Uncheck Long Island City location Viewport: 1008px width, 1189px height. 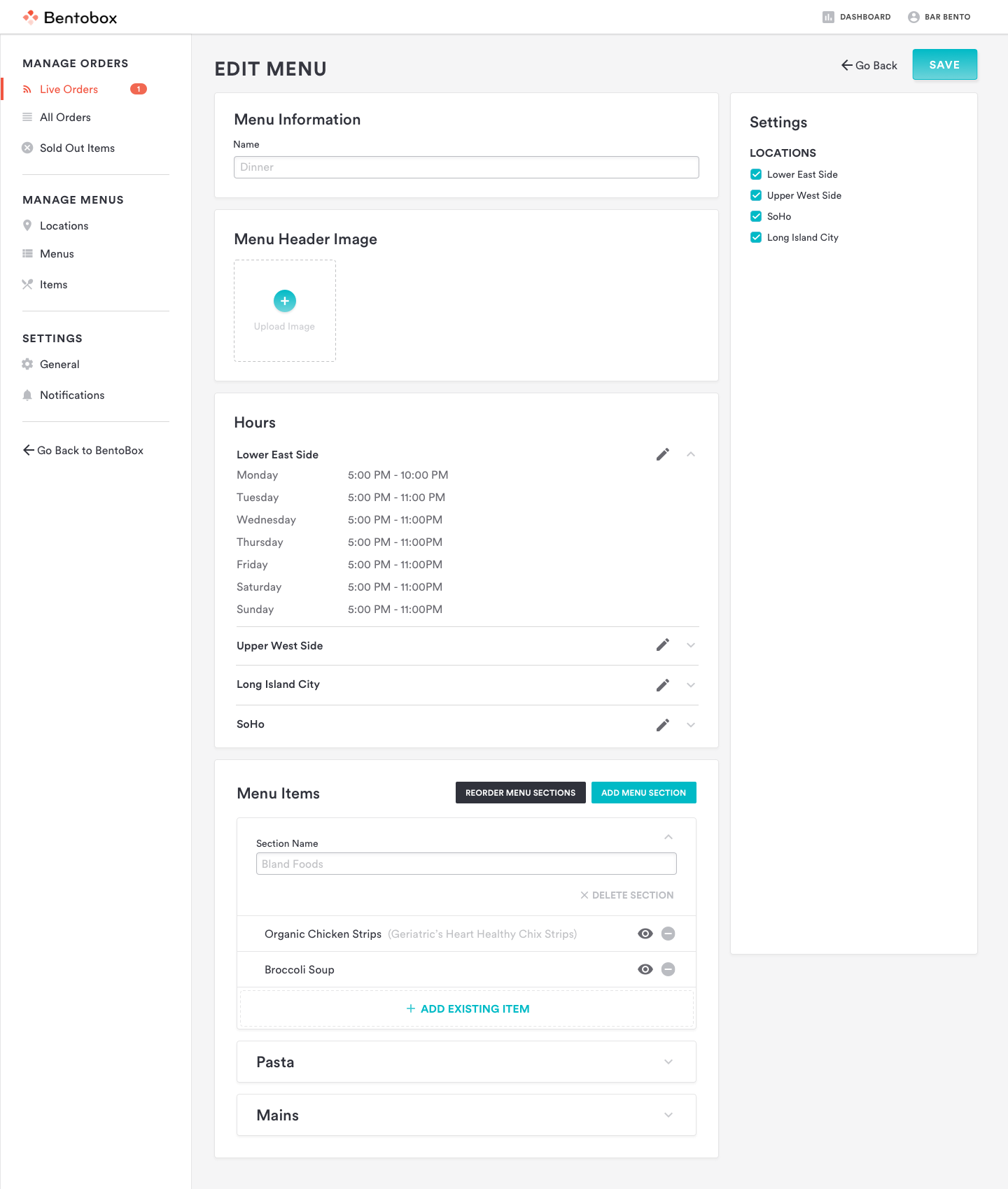pos(756,237)
